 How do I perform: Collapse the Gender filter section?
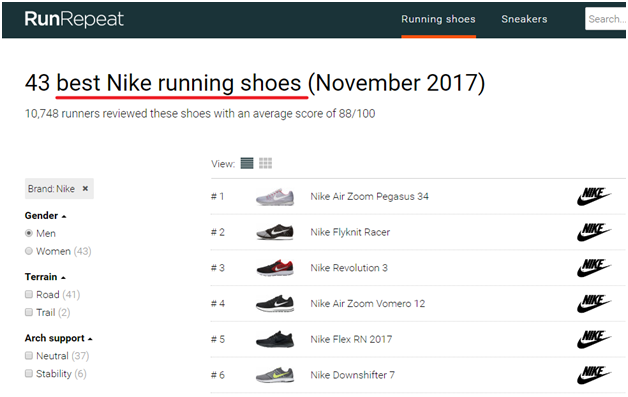point(45,216)
